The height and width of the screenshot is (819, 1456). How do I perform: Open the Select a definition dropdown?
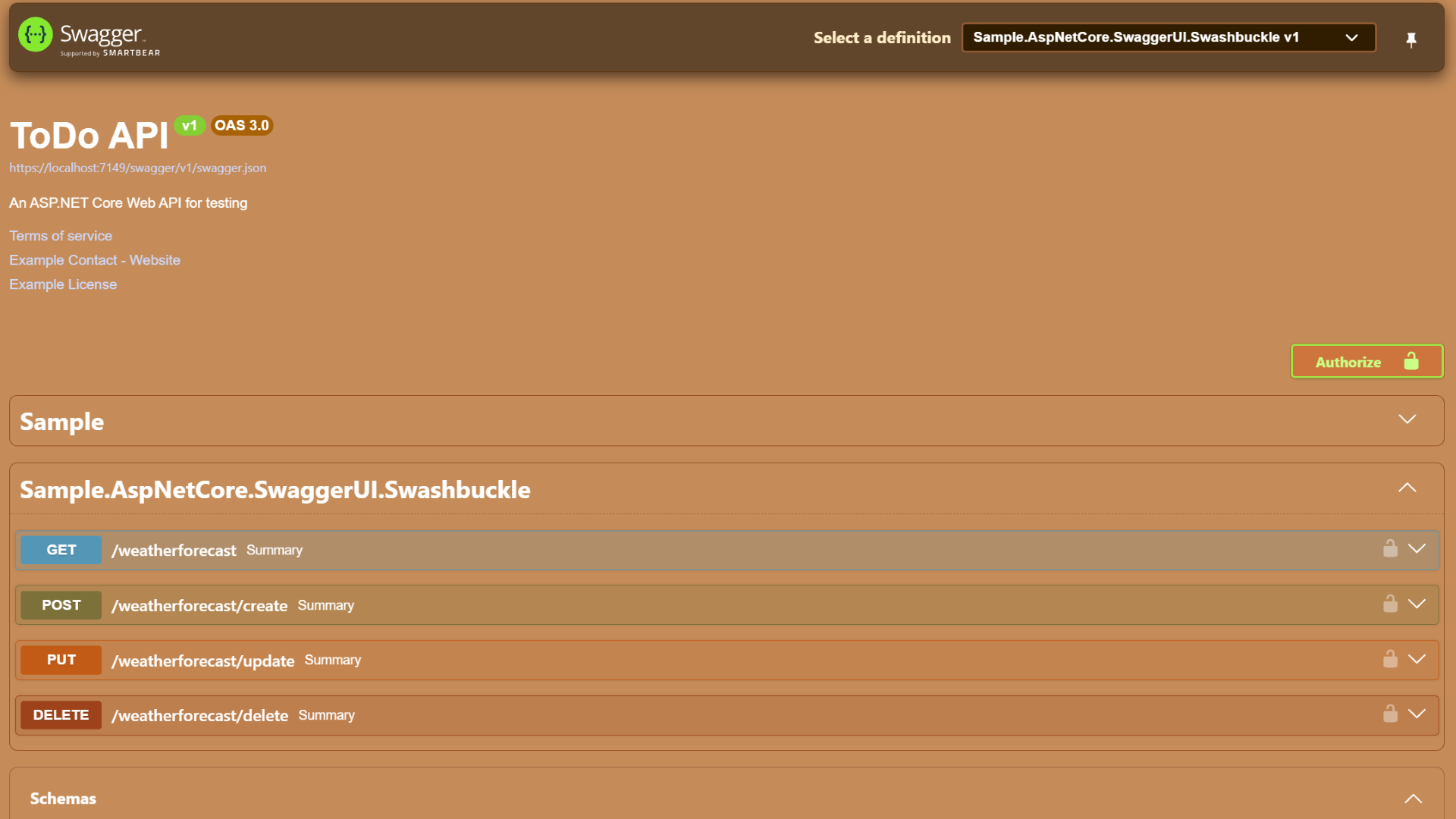pos(1168,37)
